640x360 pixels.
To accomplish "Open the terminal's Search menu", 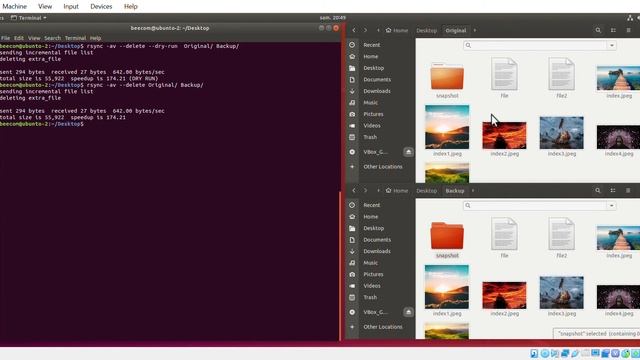I will pyautogui.click(x=52, y=38).
